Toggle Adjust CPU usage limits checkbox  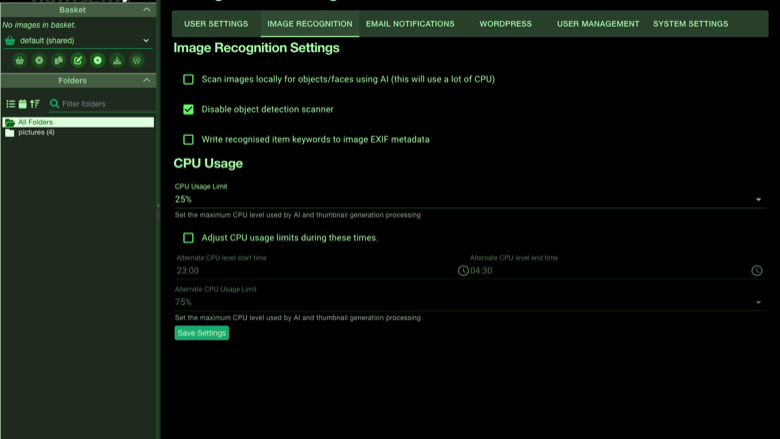[x=188, y=238]
